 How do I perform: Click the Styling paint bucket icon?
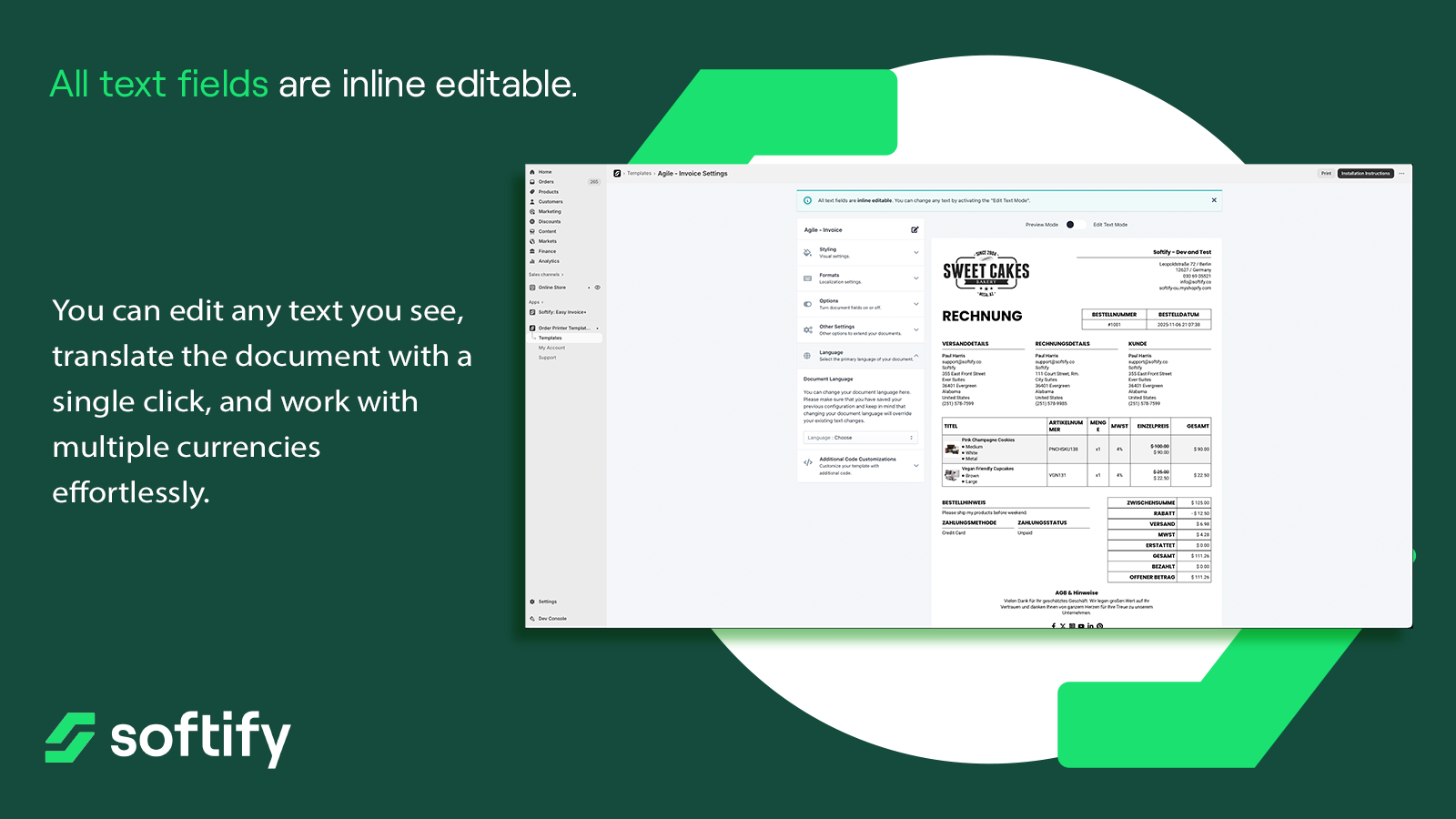coord(807,253)
